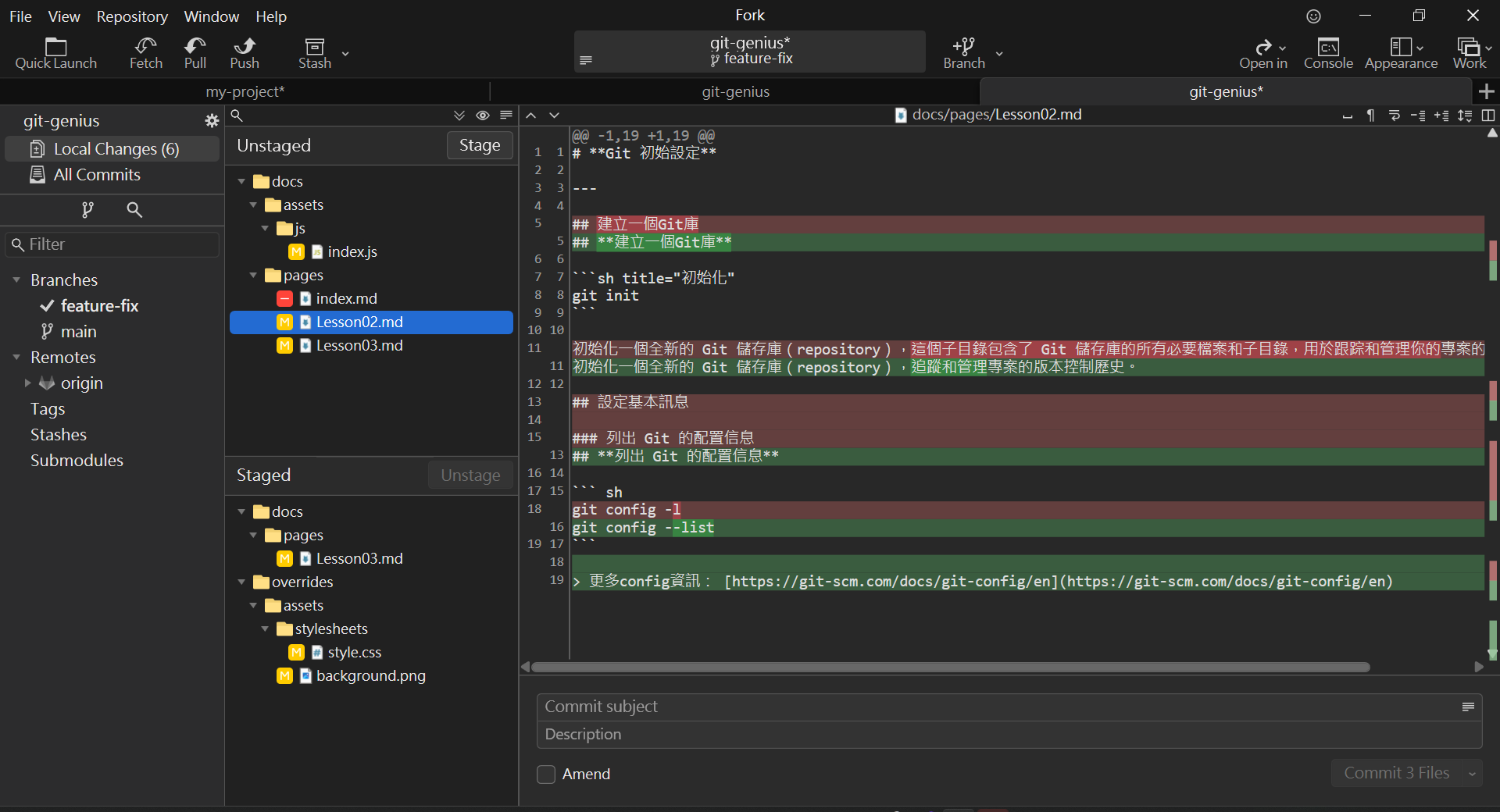Expand the origin remote
Image resolution: width=1500 pixels, height=812 pixels.
(x=28, y=383)
